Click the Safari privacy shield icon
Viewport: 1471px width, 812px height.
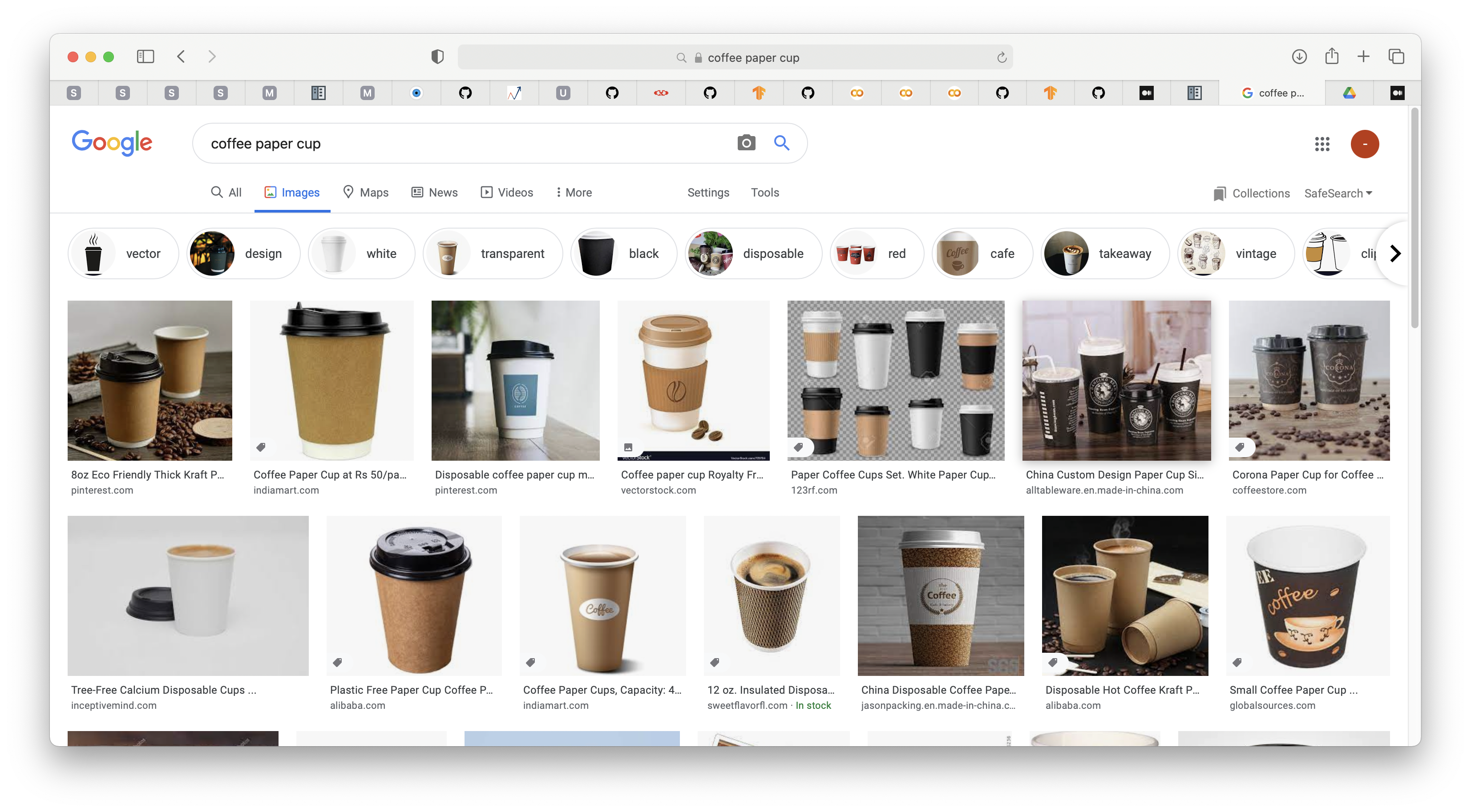[437, 56]
